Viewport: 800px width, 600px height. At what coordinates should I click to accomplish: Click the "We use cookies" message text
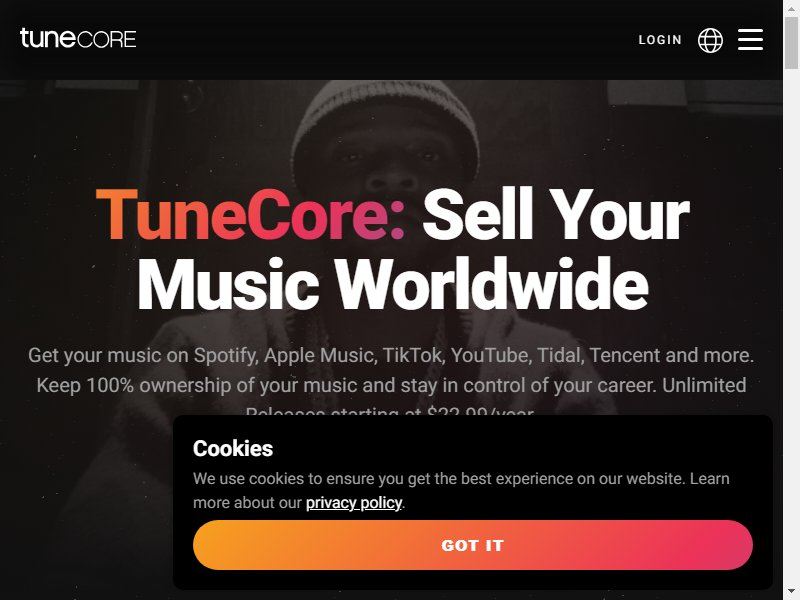point(461,490)
